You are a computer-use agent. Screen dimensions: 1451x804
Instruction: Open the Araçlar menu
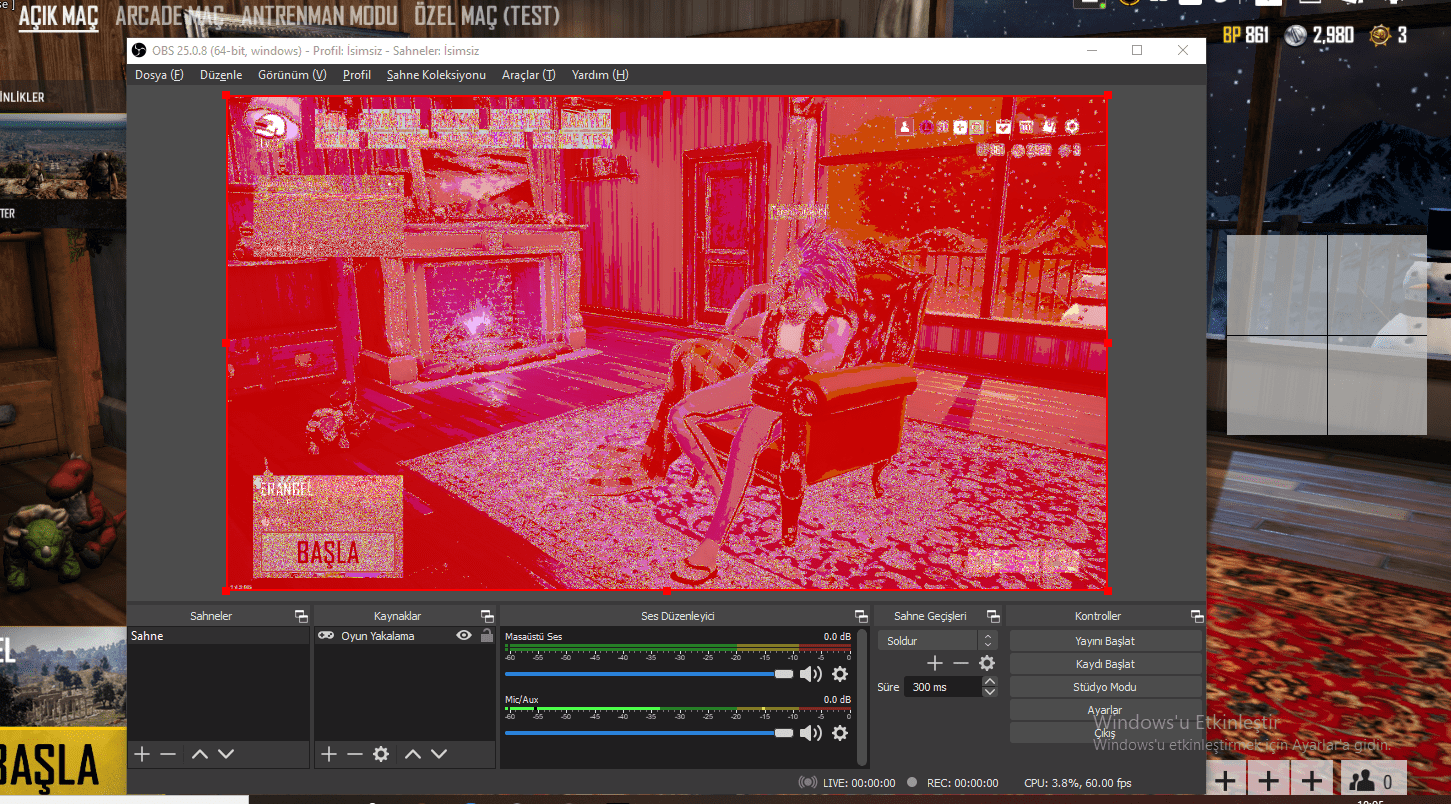[529, 75]
